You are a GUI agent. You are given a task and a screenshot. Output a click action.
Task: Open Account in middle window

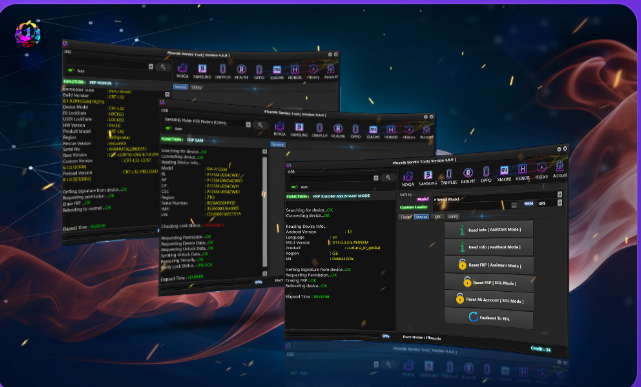[426, 132]
